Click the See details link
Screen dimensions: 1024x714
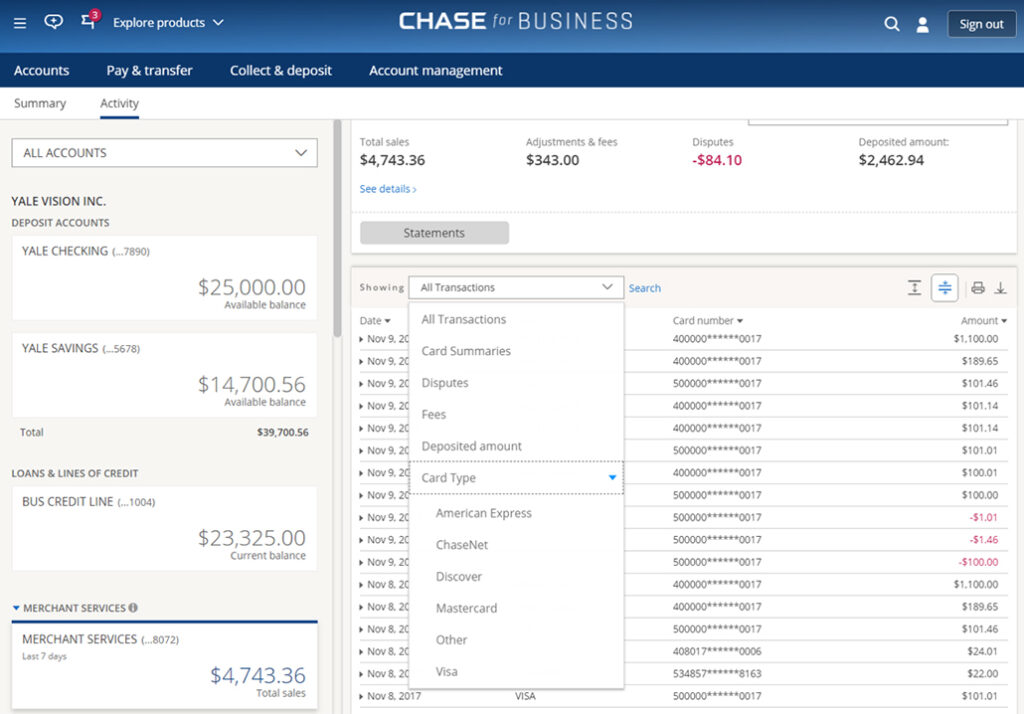click(x=387, y=189)
